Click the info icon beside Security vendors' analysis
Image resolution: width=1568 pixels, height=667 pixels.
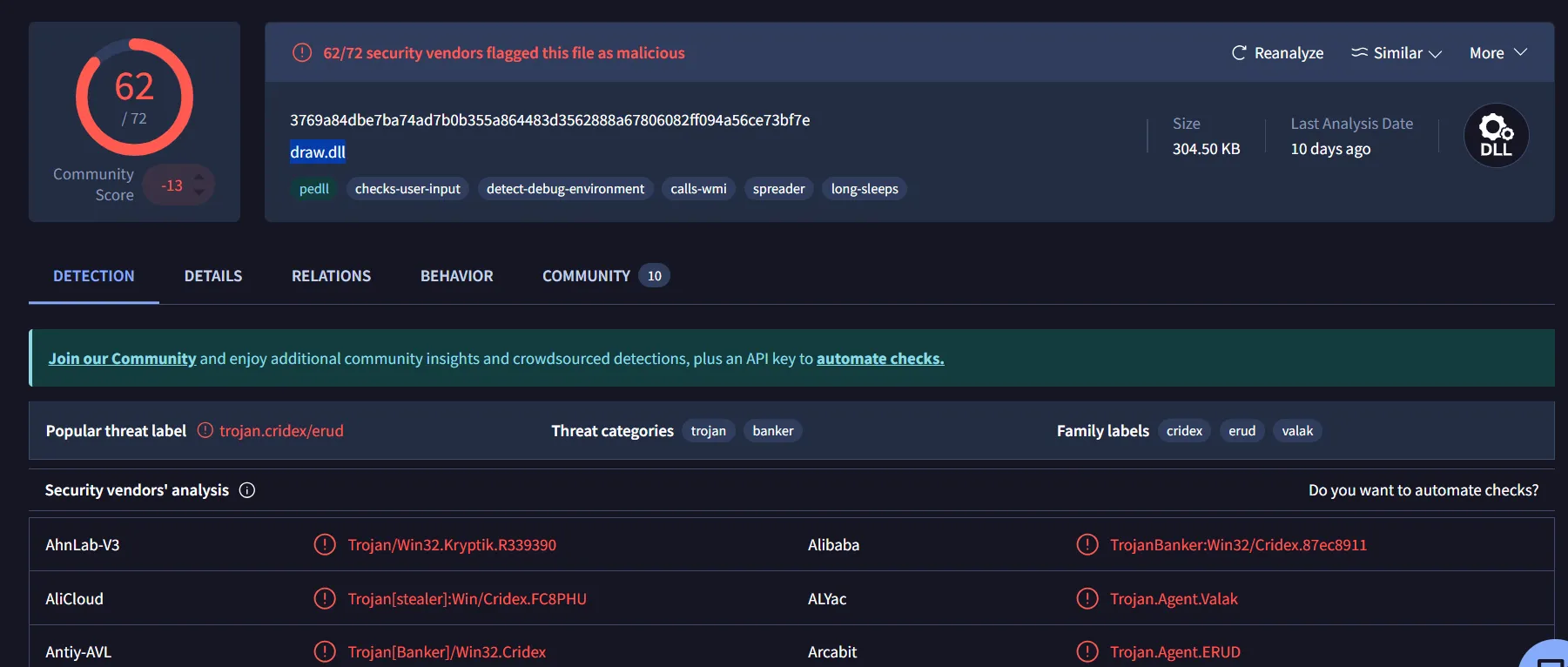pyautogui.click(x=247, y=490)
